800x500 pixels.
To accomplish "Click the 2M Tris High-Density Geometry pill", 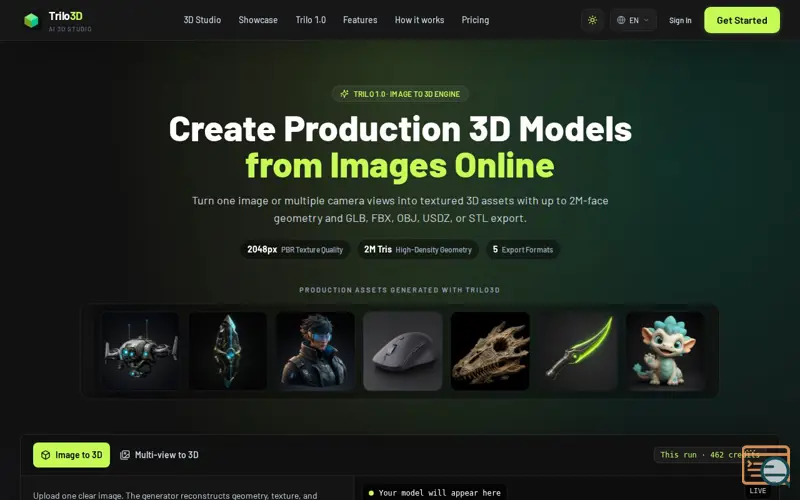I will point(418,249).
